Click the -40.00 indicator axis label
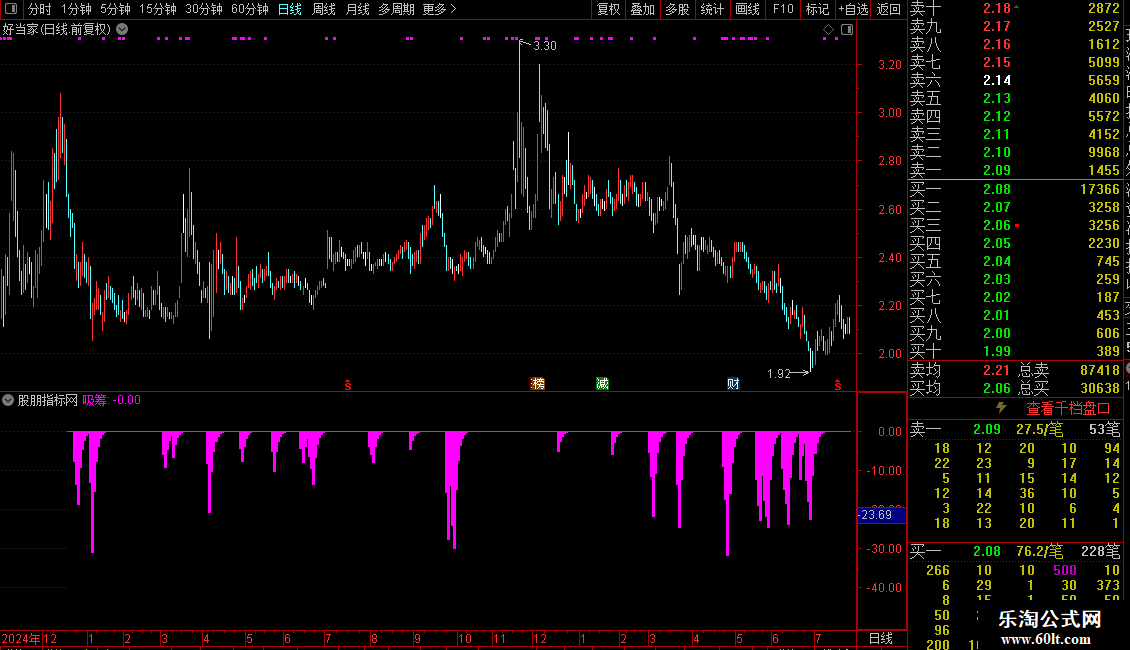This screenshot has height=650, width=1130. (884, 587)
